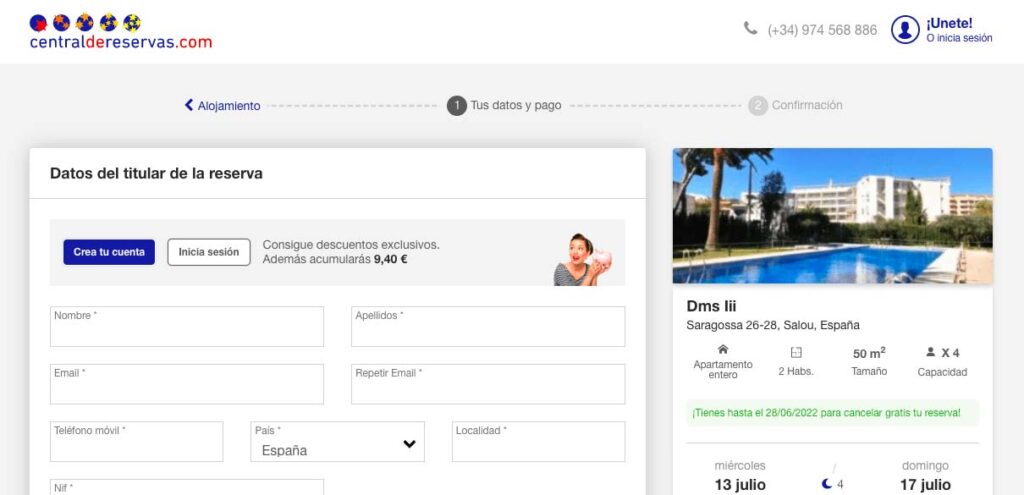1024x495 pixels.
Task: Focus the Teléfono móvil input field
Action: (x=136, y=441)
